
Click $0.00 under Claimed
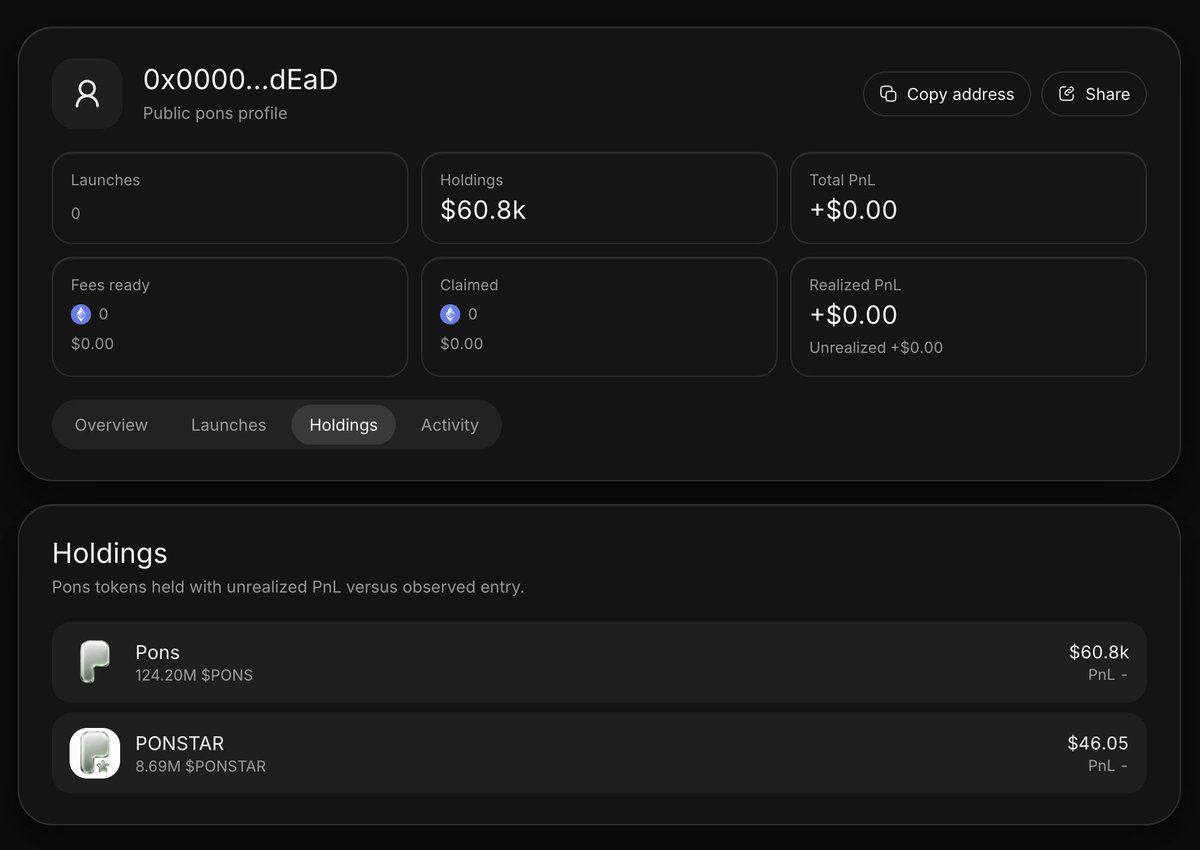461,344
